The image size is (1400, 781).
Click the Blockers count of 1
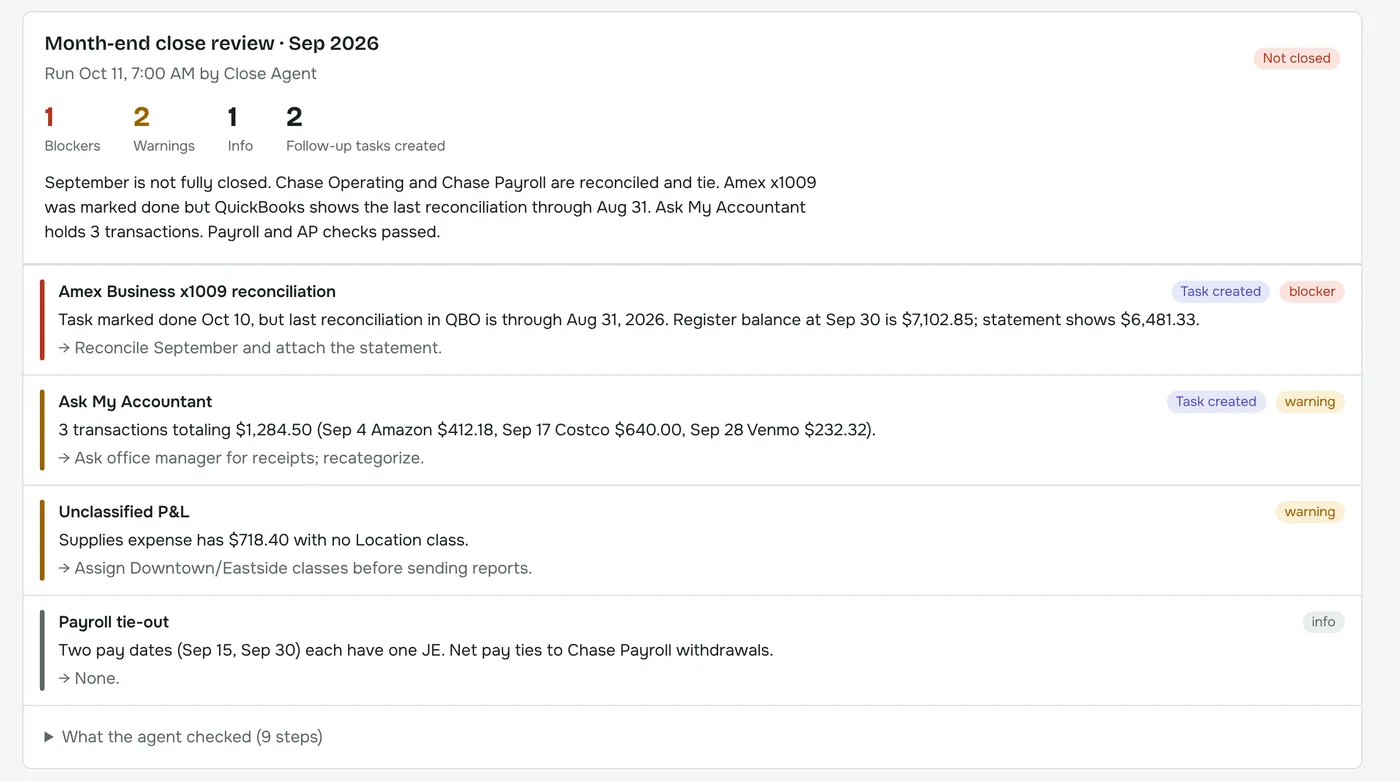point(49,117)
